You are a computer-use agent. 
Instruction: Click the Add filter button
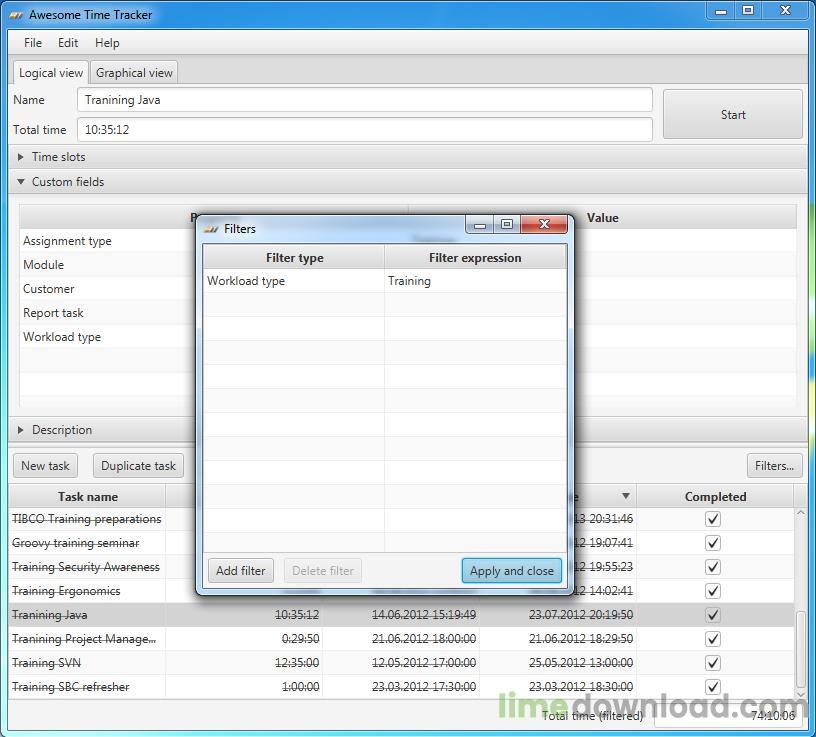[241, 571]
